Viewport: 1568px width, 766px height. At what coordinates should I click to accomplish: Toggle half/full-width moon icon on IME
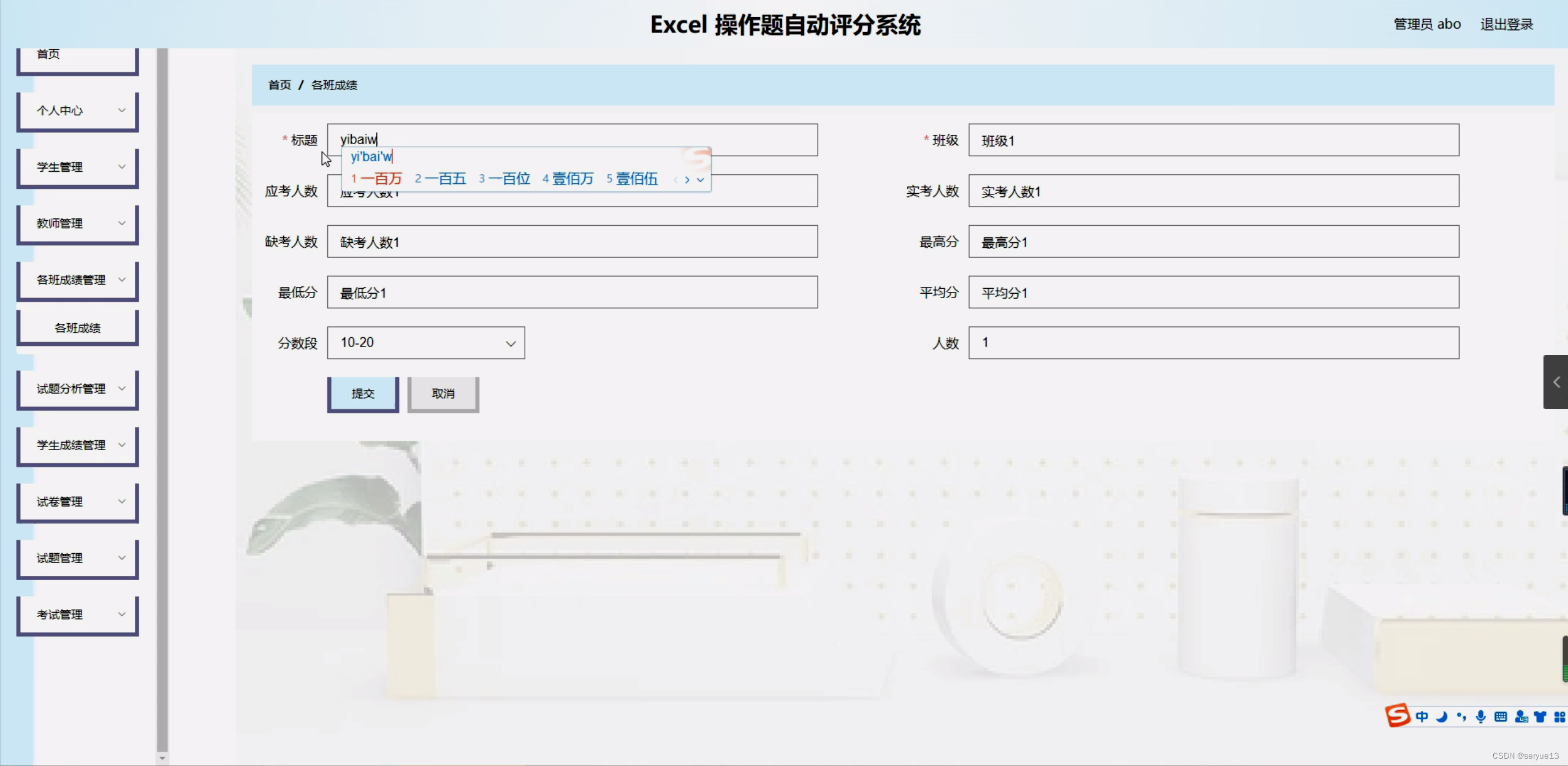1442,717
